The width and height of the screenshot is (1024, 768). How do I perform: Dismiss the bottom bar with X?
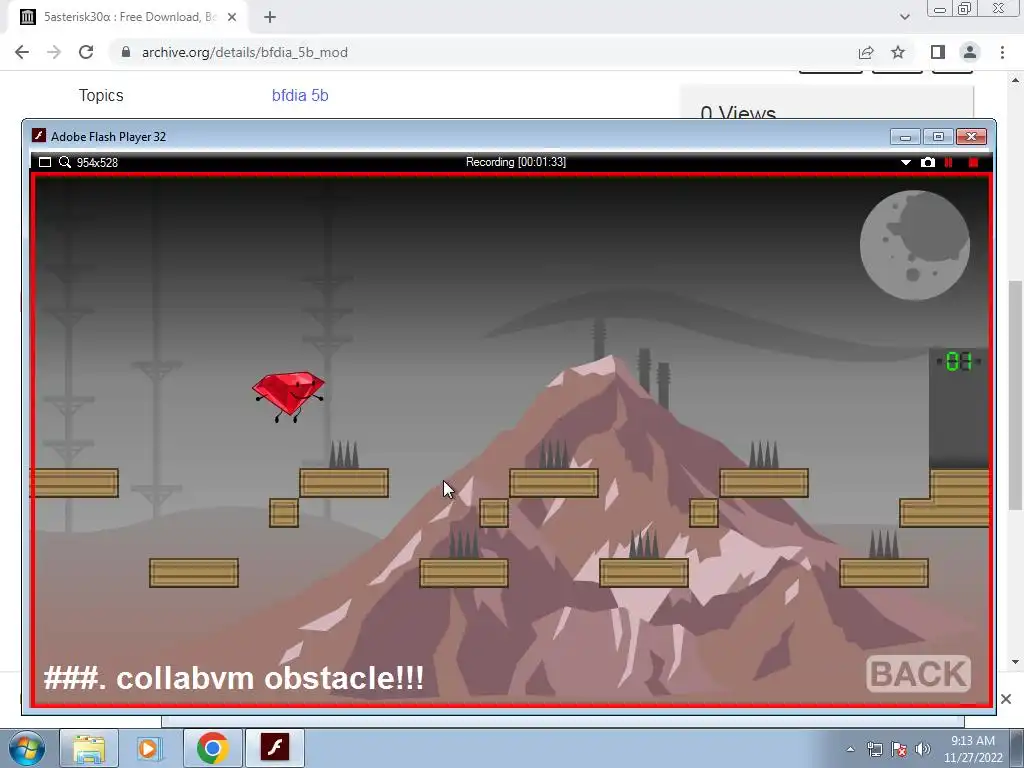click(x=1006, y=699)
